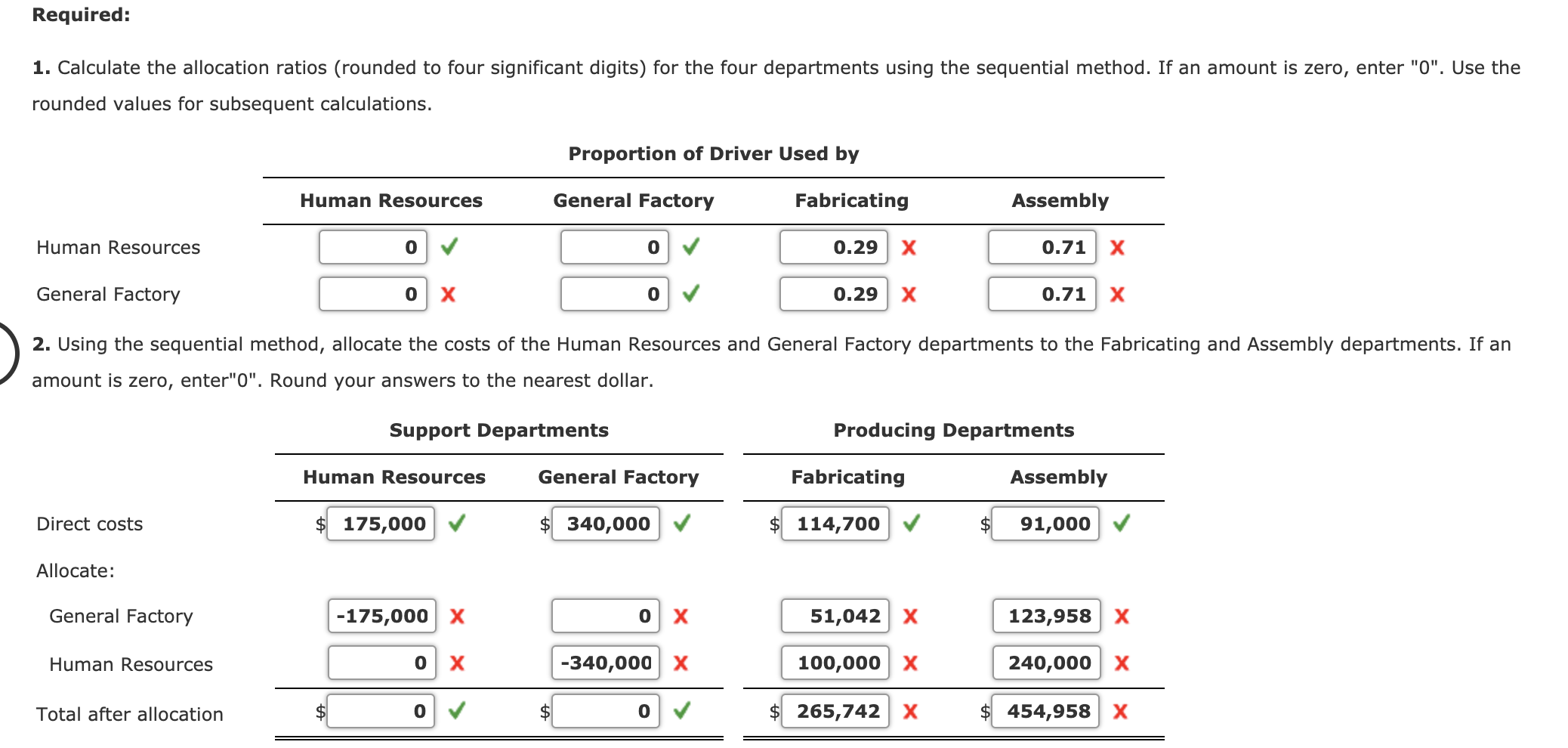Click the red X next to -340,000 allocation
This screenshot has height=748, width=1568.
681,663
